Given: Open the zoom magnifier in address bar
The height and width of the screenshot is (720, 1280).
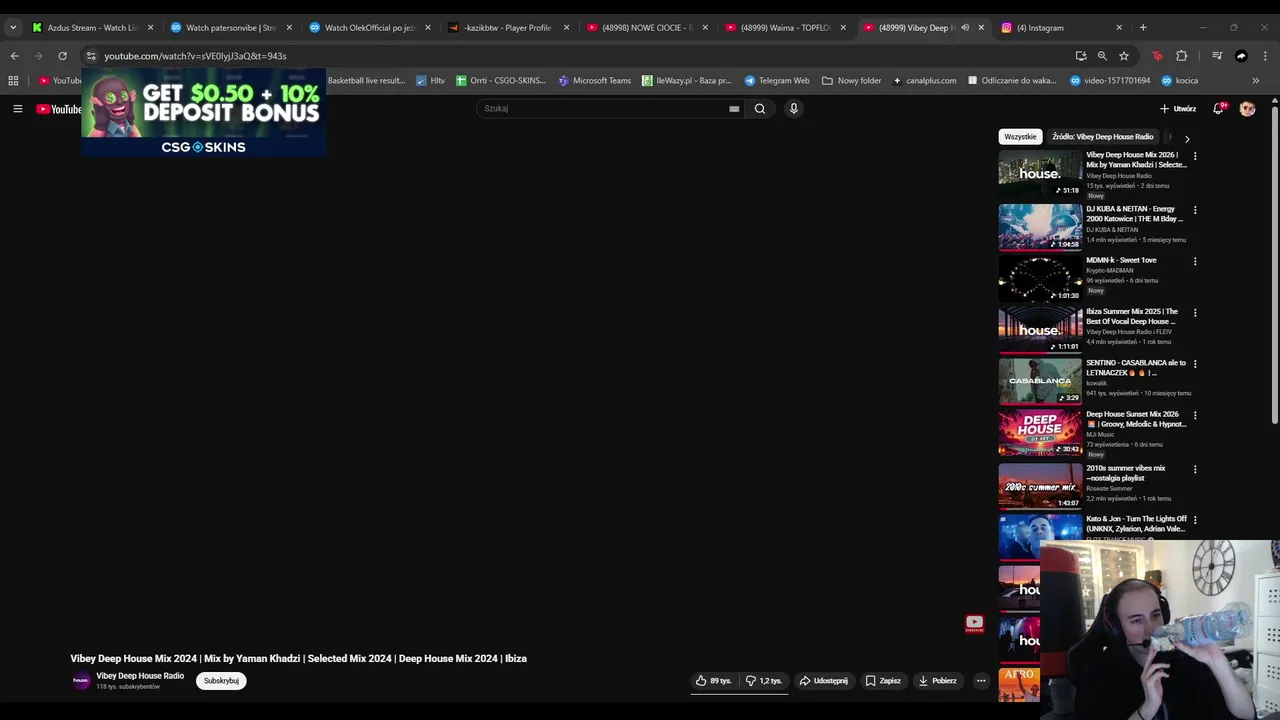Looking at the screenshot, I should point(1102,56).
